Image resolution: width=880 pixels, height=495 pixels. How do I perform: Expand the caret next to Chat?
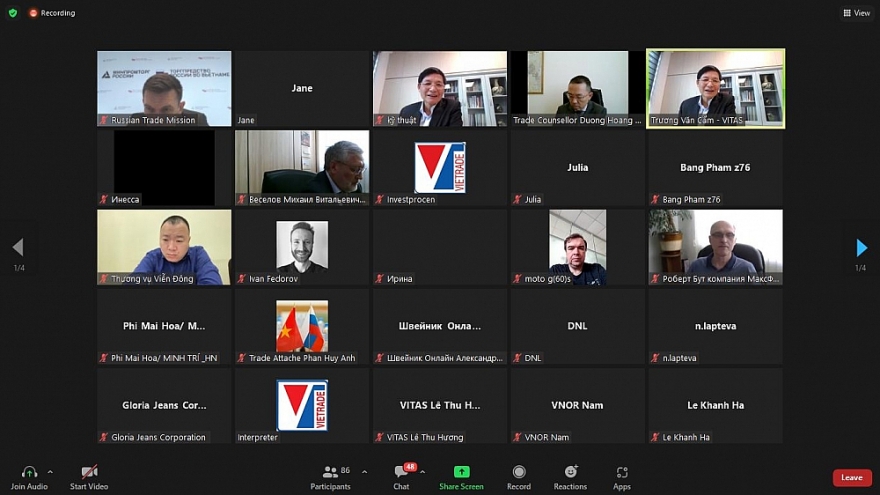point(423,472)
